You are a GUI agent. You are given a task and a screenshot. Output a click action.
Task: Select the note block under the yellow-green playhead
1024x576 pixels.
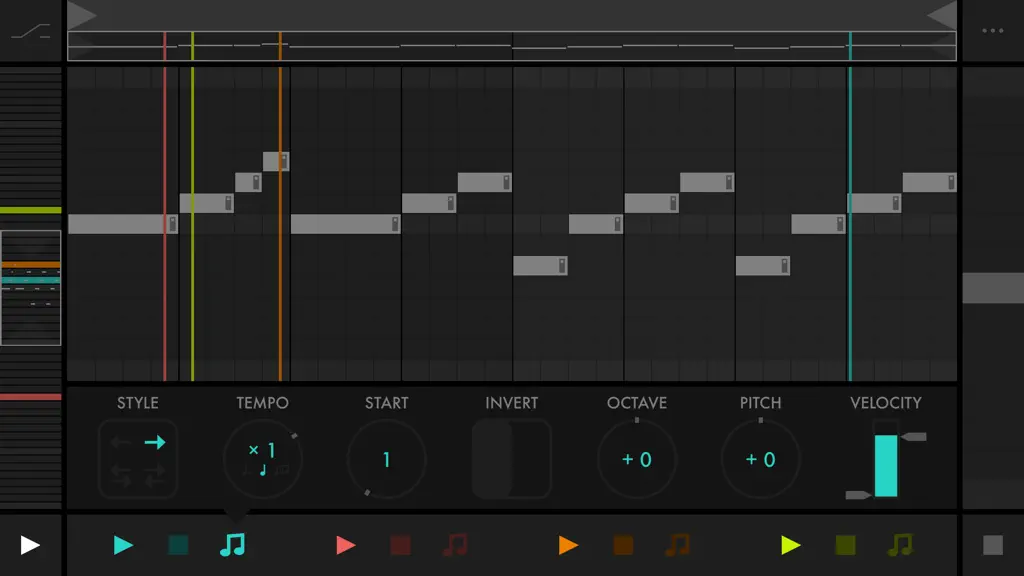click(206, 203)
